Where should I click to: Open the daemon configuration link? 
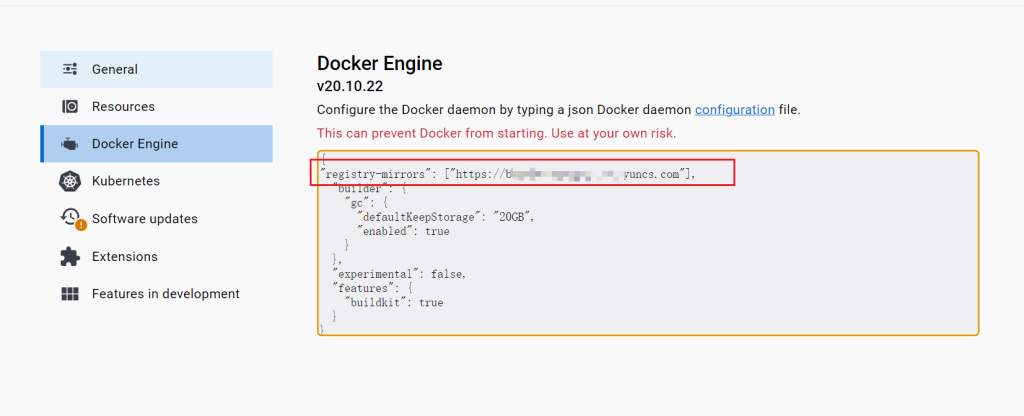point(735,110)
